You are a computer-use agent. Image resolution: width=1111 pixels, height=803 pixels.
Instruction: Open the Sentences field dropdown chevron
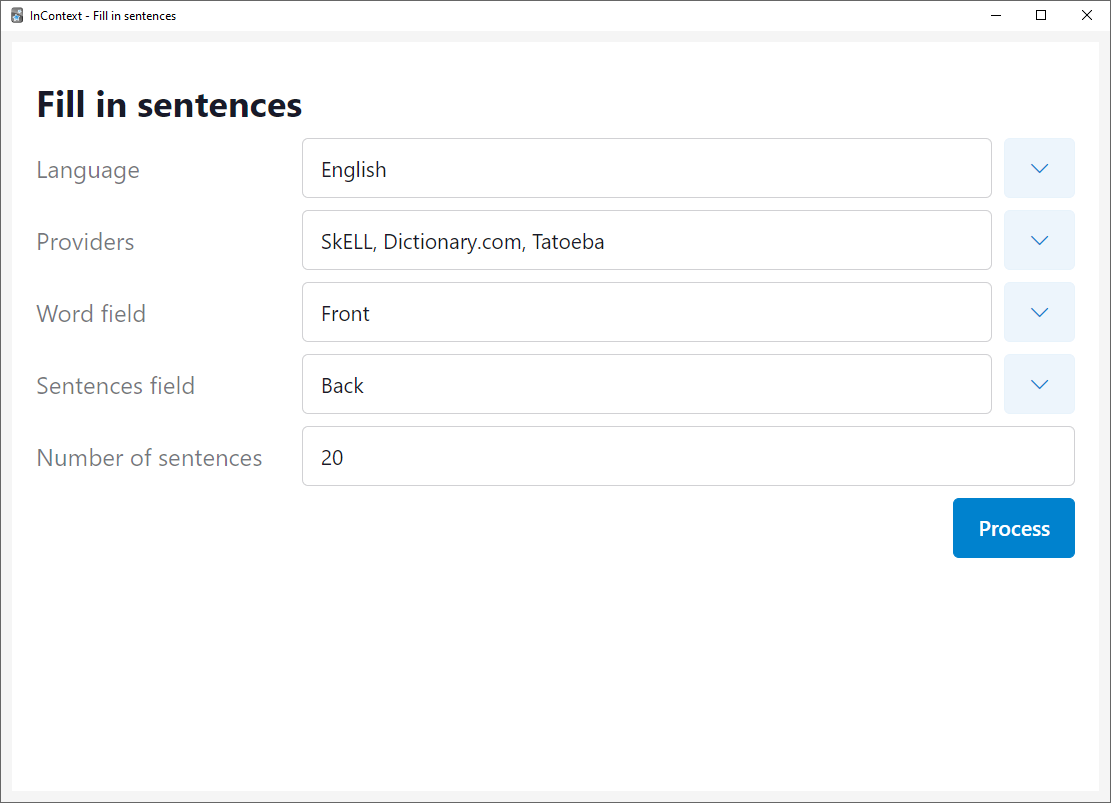pos(1039,384)
